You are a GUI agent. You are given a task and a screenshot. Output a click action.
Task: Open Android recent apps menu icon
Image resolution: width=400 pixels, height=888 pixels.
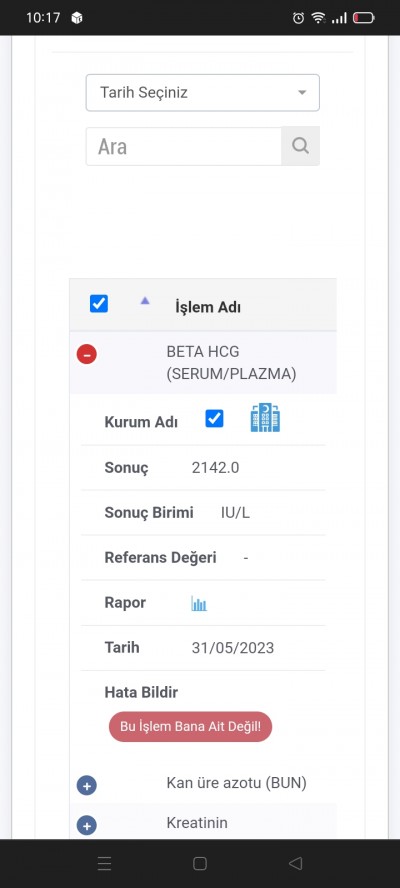104,863
